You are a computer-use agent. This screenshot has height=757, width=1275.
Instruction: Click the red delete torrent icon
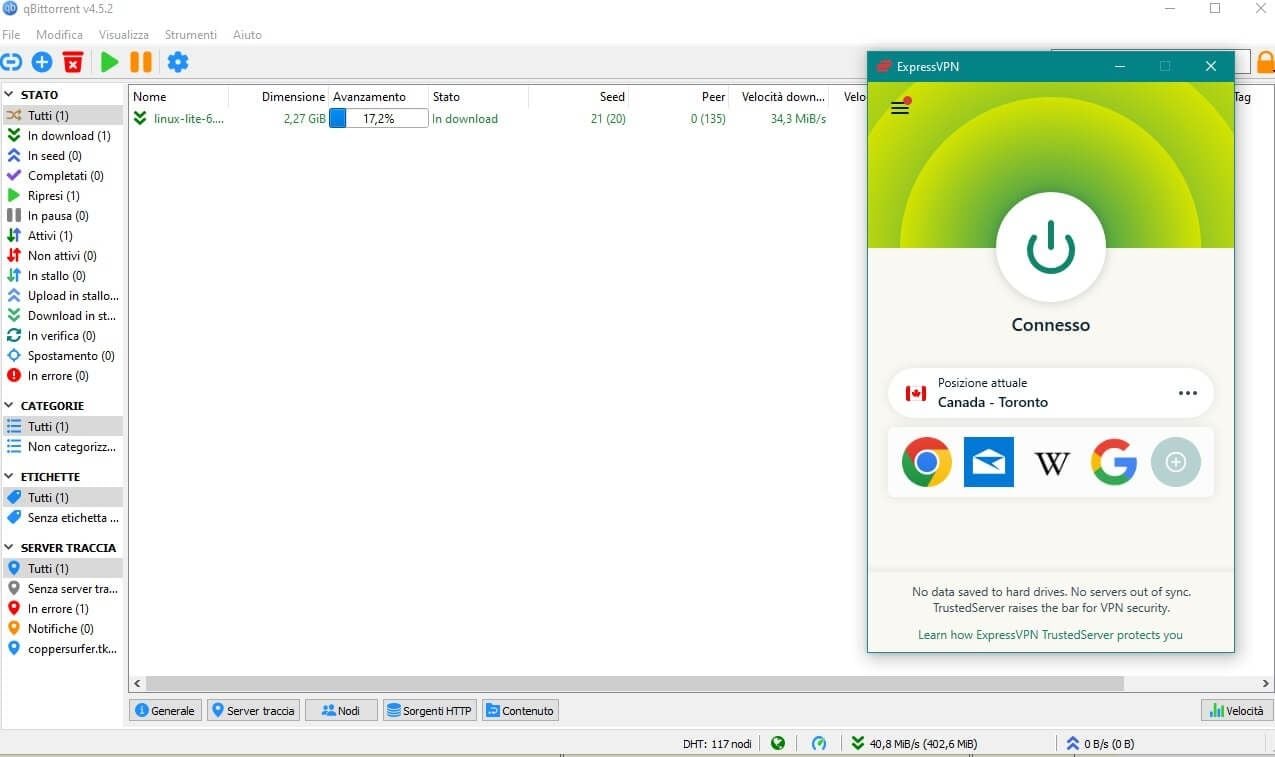point(73,62)
